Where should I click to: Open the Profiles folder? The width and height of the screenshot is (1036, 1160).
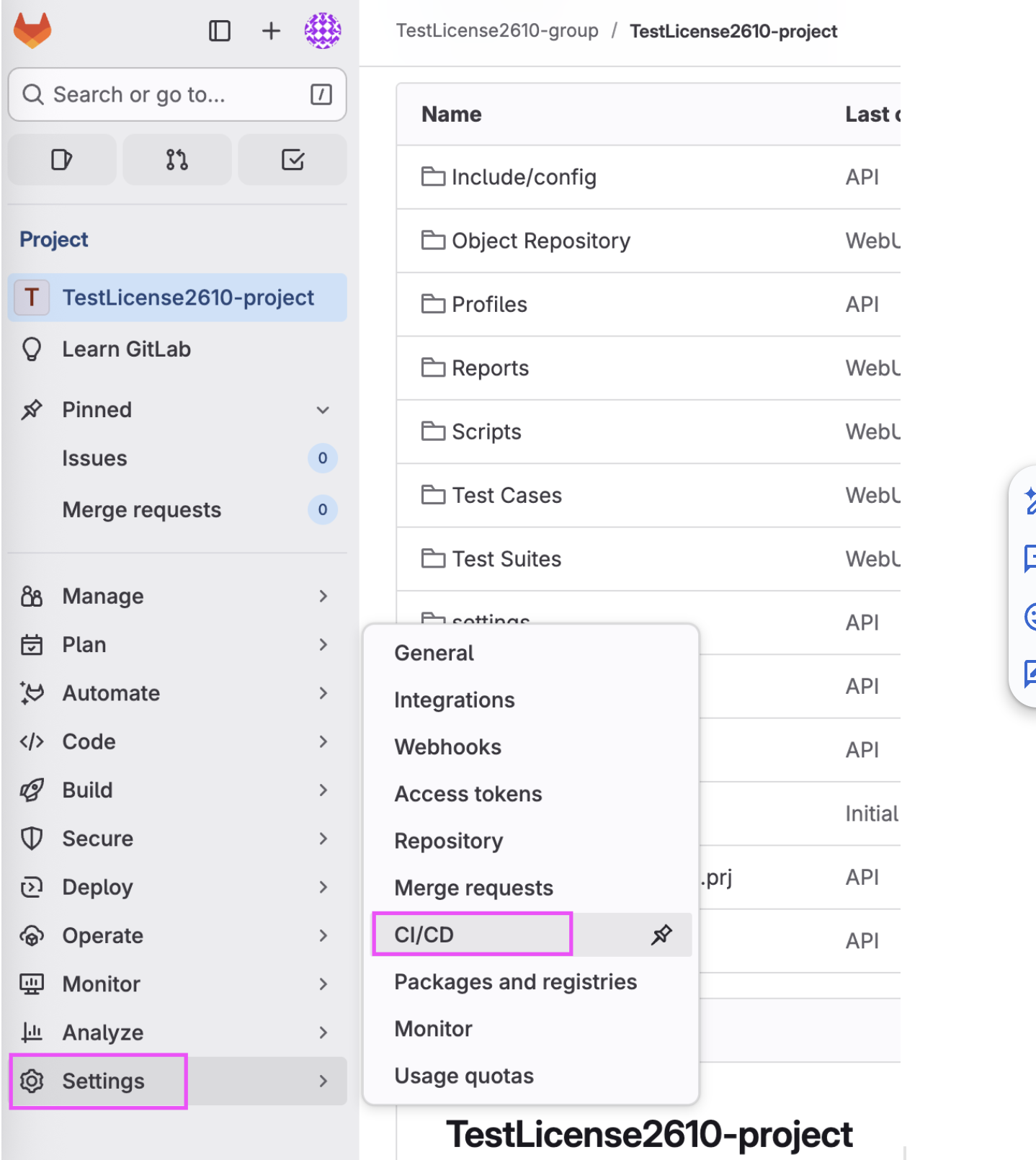(489, 304)
